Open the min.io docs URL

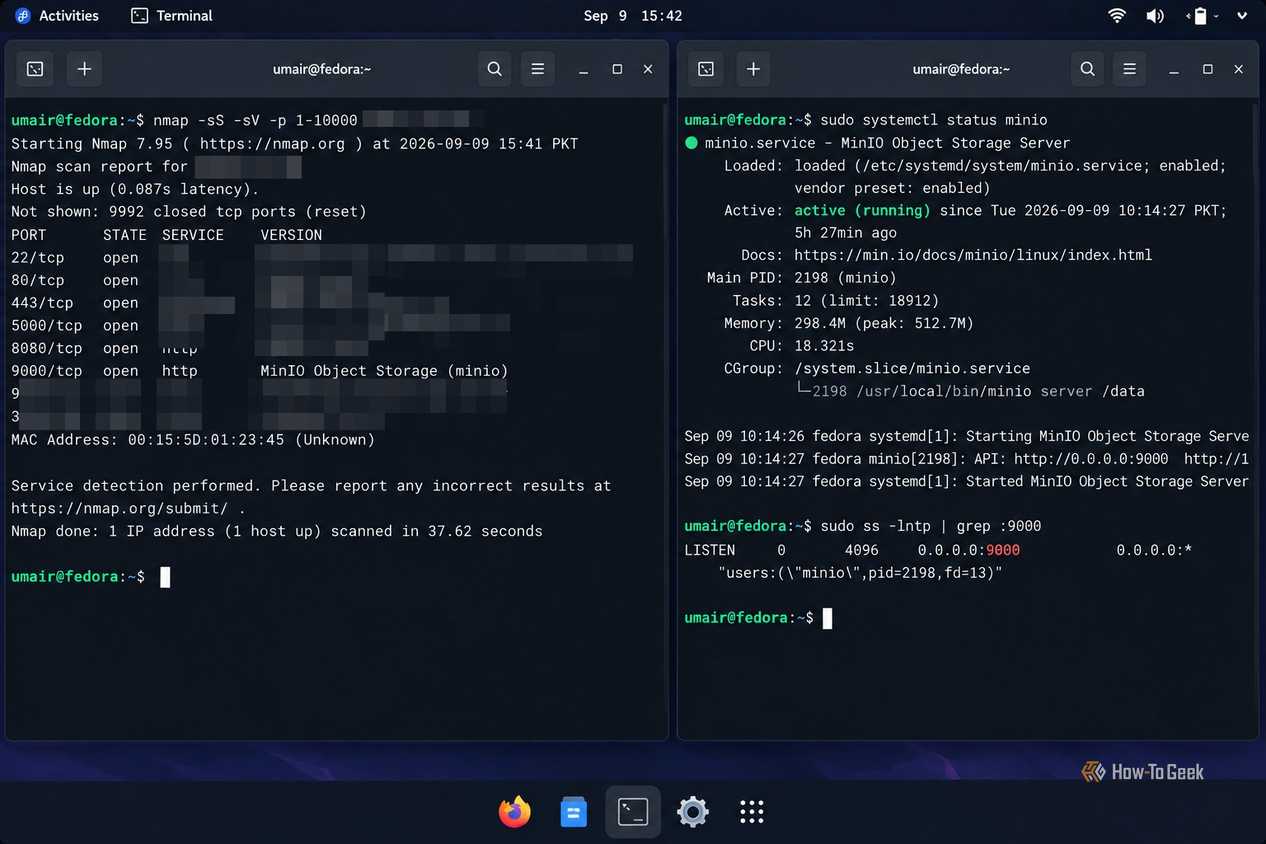click(x=974, y=255)
